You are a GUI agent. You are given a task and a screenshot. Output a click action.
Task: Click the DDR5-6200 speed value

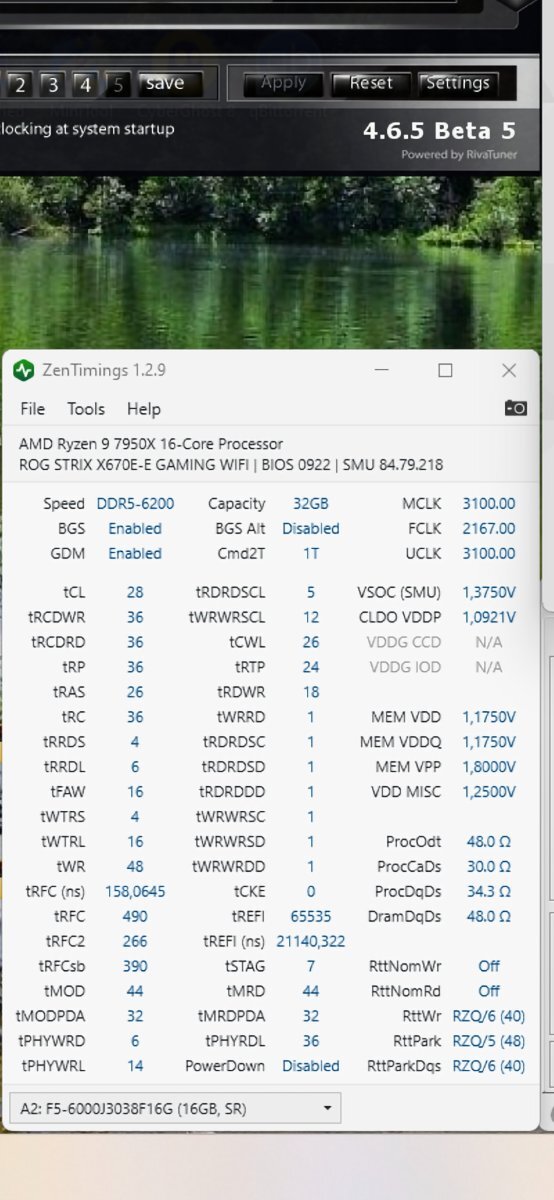pos(135,504)
